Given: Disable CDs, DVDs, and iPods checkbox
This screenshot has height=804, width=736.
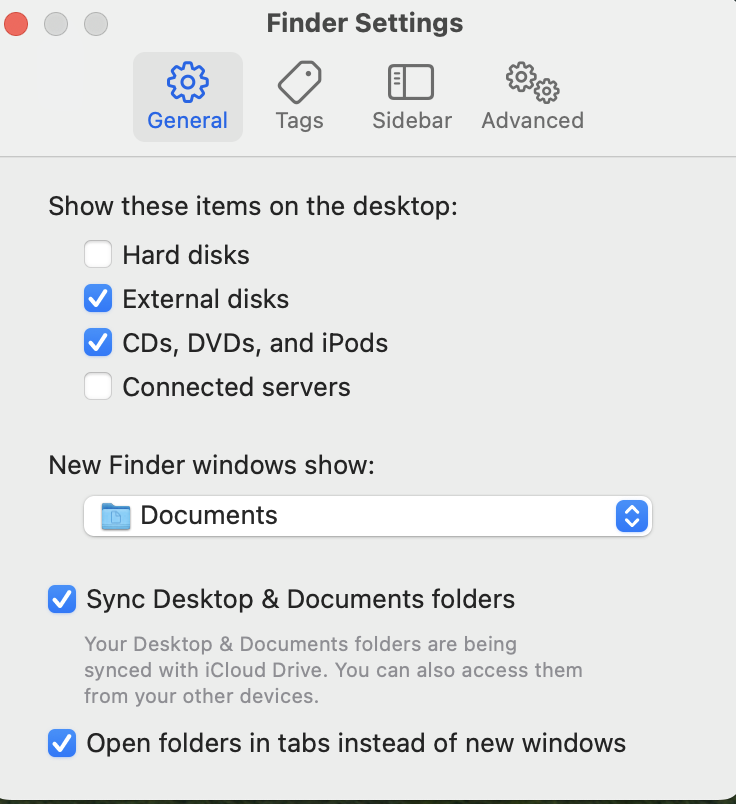Looking at the screenshot, I should click(x=98, y=343).
